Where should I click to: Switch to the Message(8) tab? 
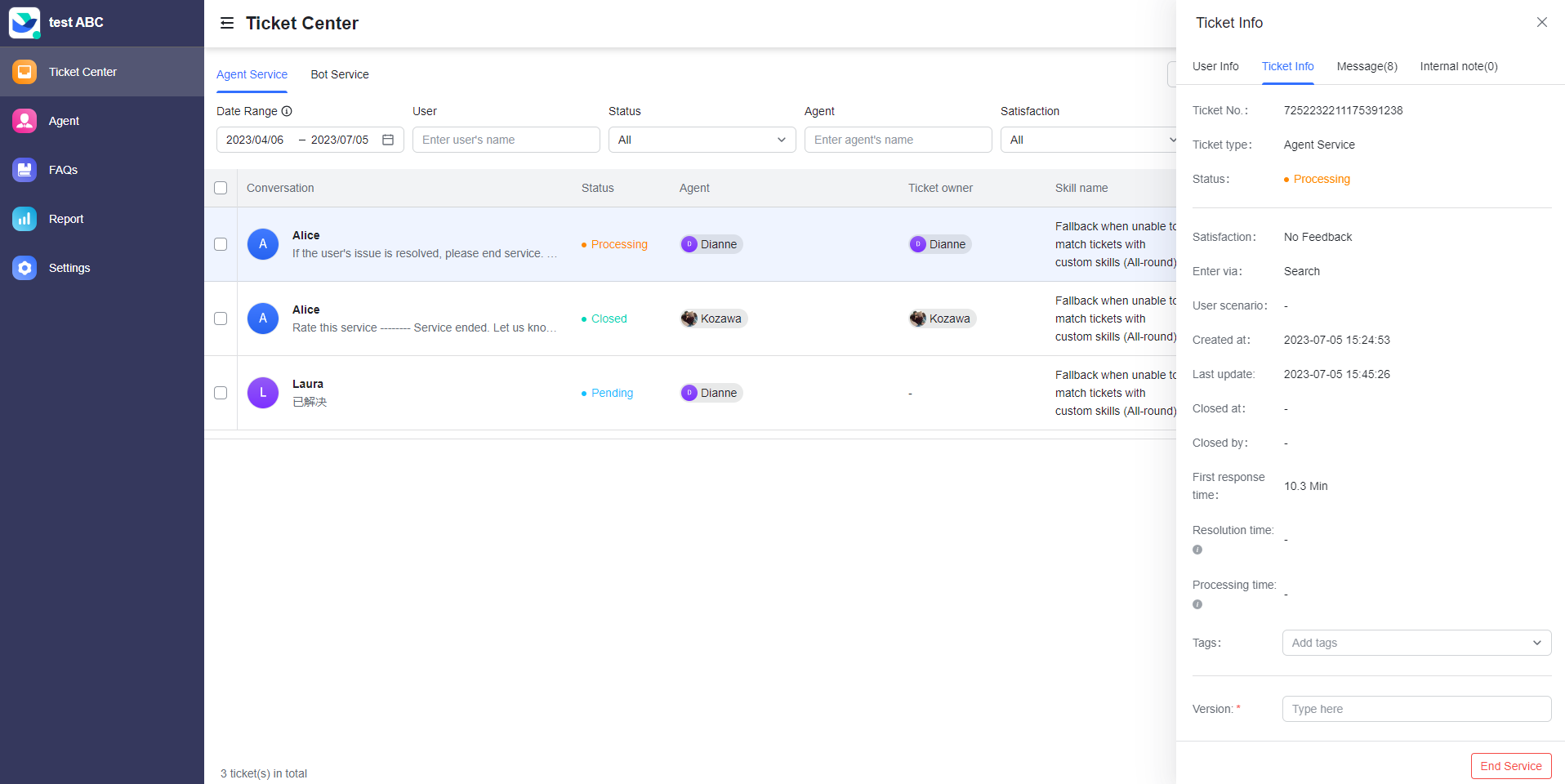1366,66
